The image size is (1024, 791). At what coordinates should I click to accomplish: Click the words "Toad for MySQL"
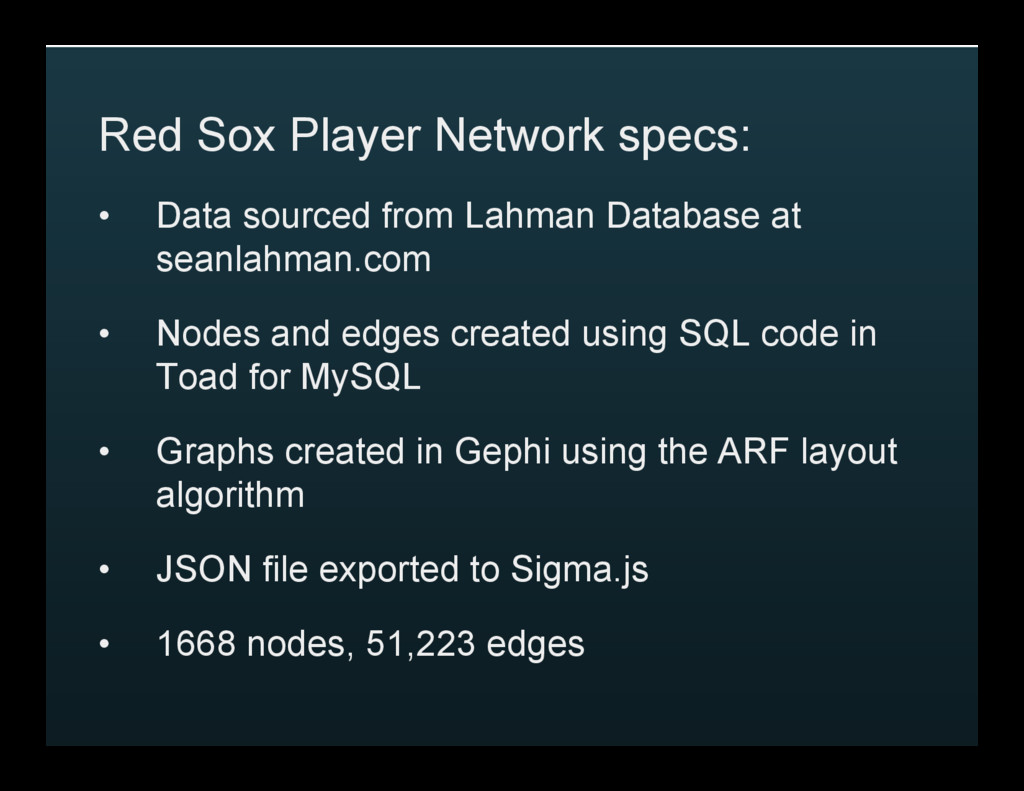point(288,378)
